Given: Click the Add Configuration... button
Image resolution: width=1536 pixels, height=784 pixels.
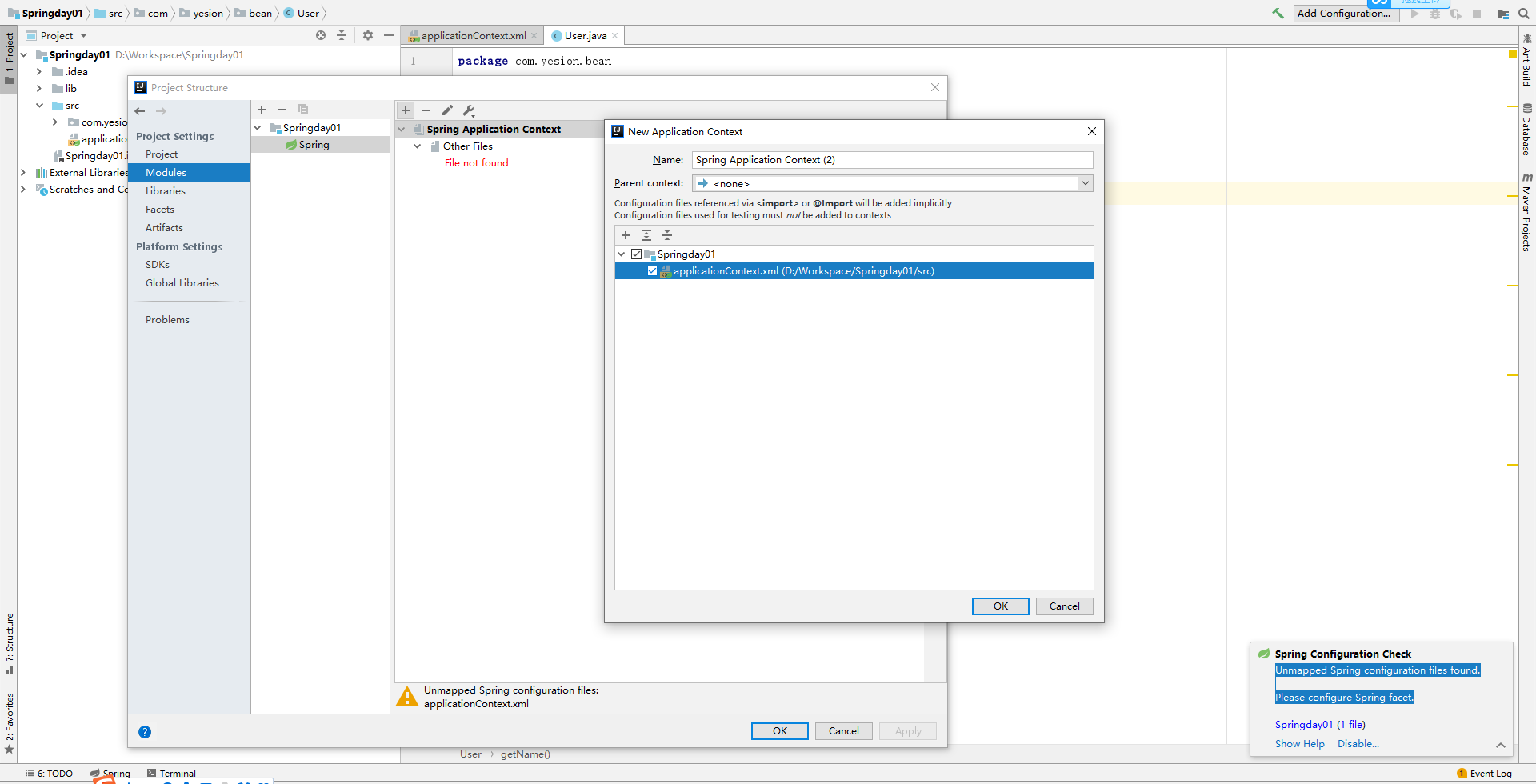Looking at the screenshot, I should click(1346, 14).
